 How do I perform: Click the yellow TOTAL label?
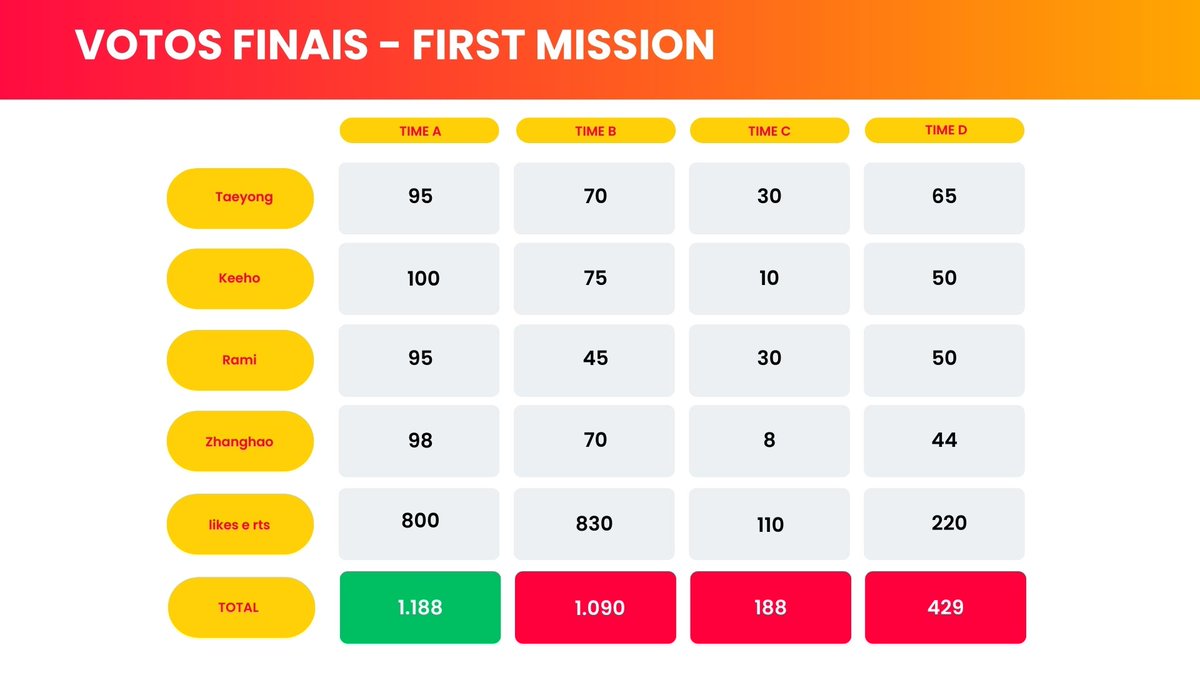[240, 607]
